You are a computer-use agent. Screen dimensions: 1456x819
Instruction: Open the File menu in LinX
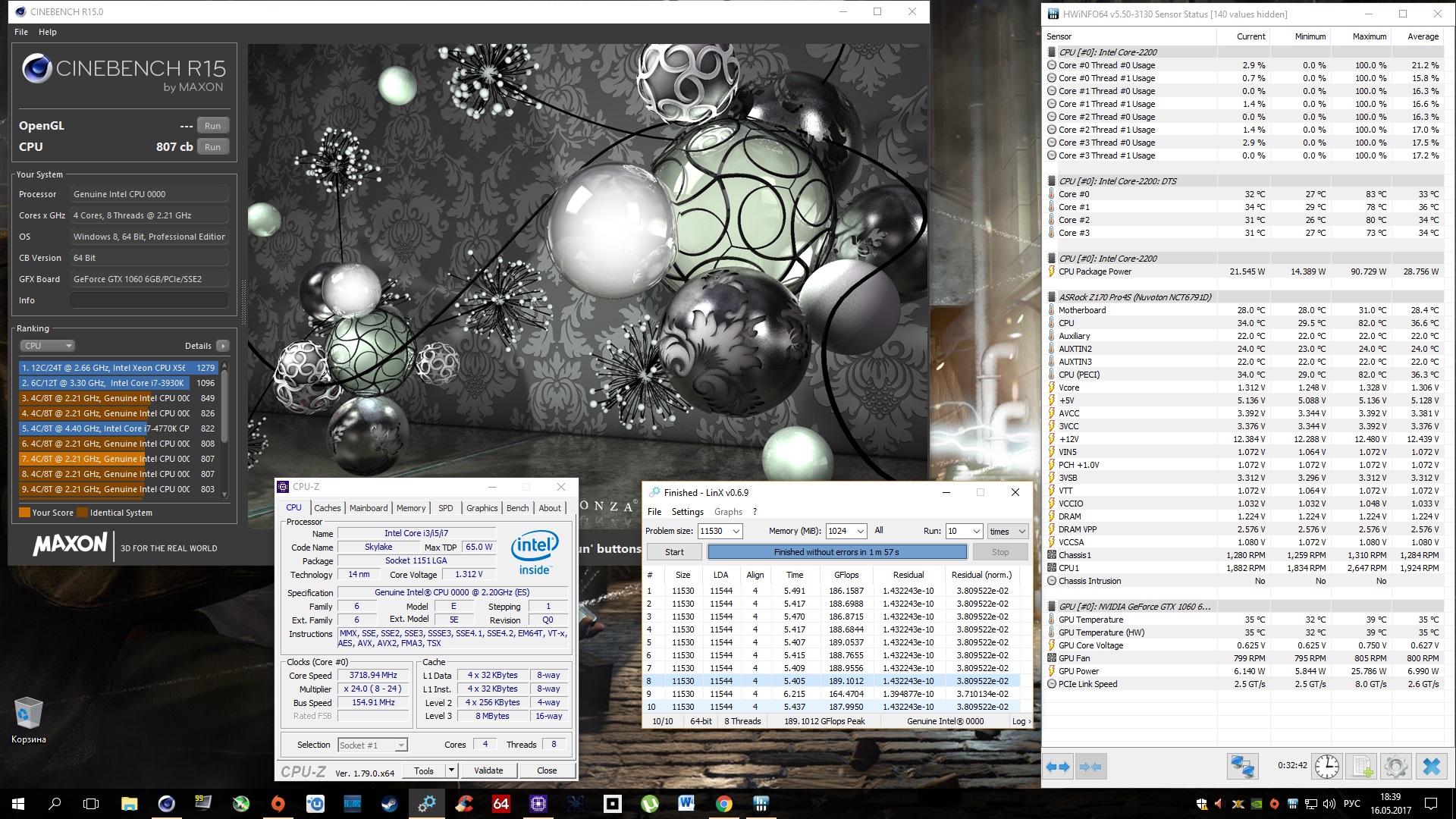pos(654,512)
